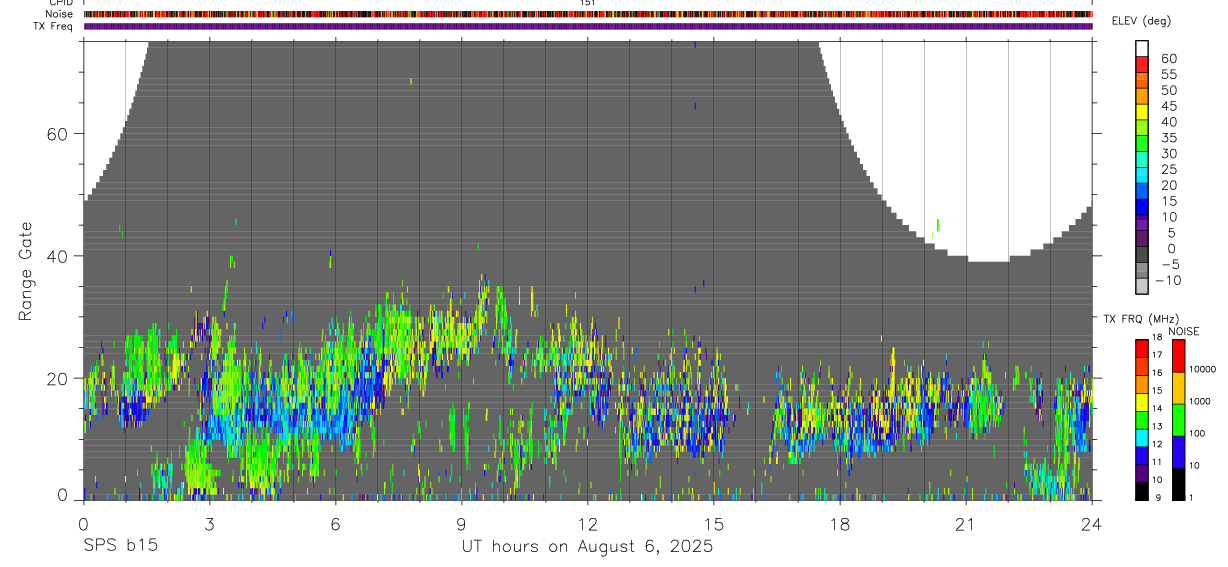The width and height of the screenshot is (1228, 567).
Task: Click the multicolored Noise strip above the plot
Action: [587, 14]
